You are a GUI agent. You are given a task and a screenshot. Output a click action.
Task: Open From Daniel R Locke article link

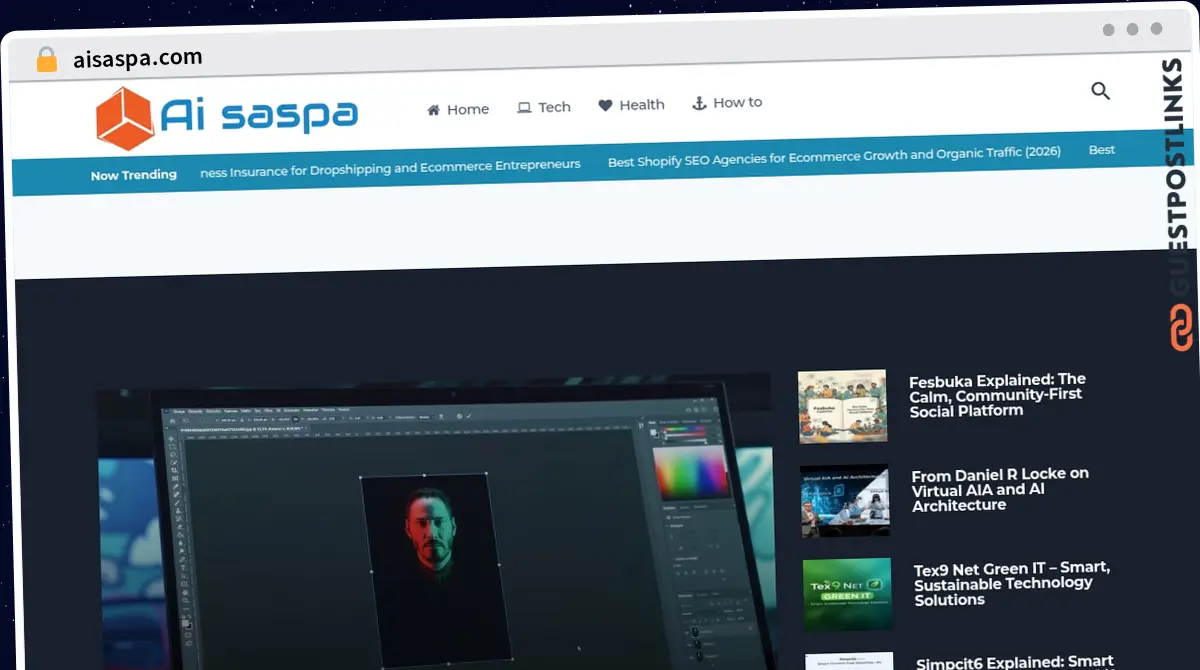click(1000, 489)
